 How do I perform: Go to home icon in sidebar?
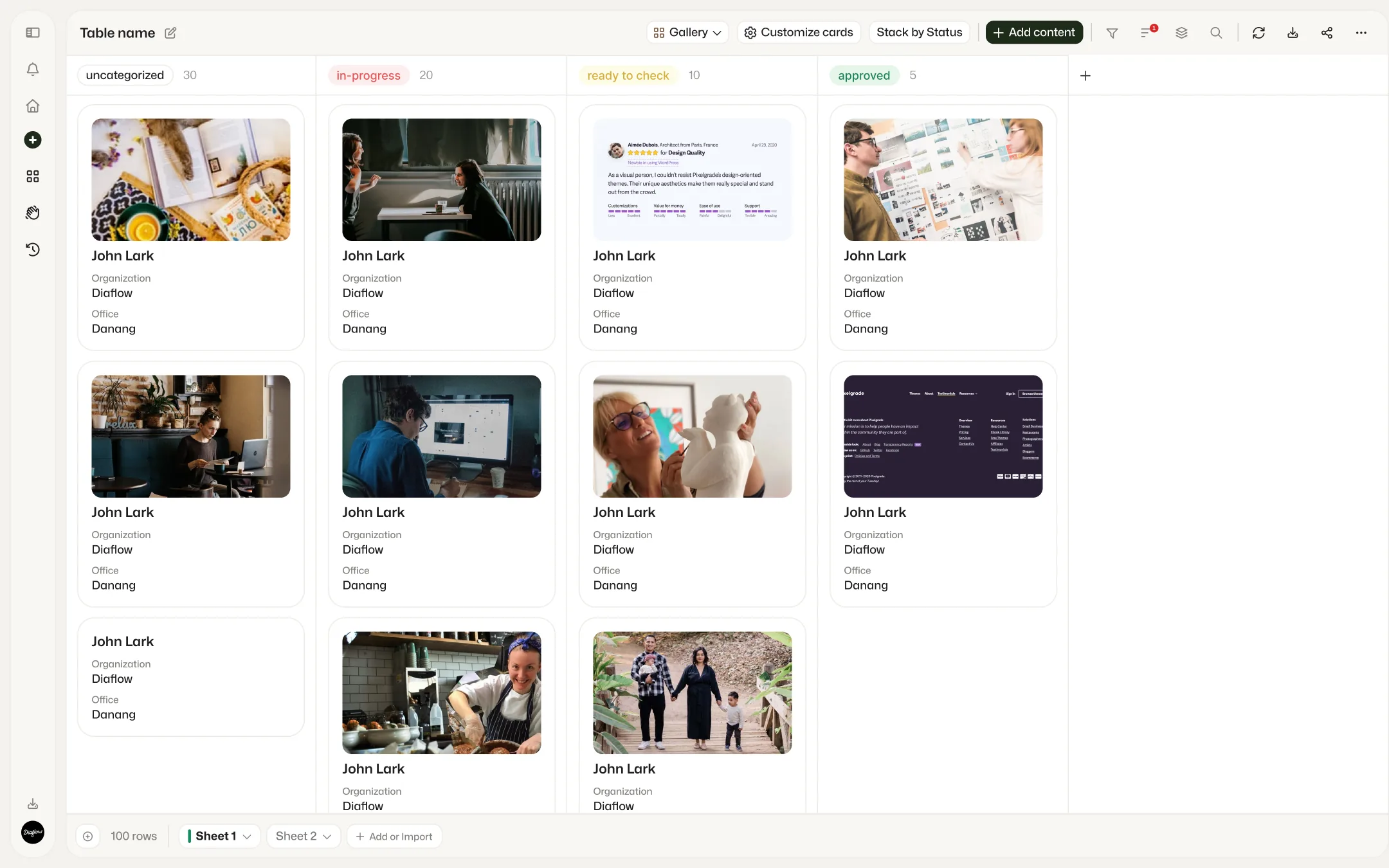point(33,106)
